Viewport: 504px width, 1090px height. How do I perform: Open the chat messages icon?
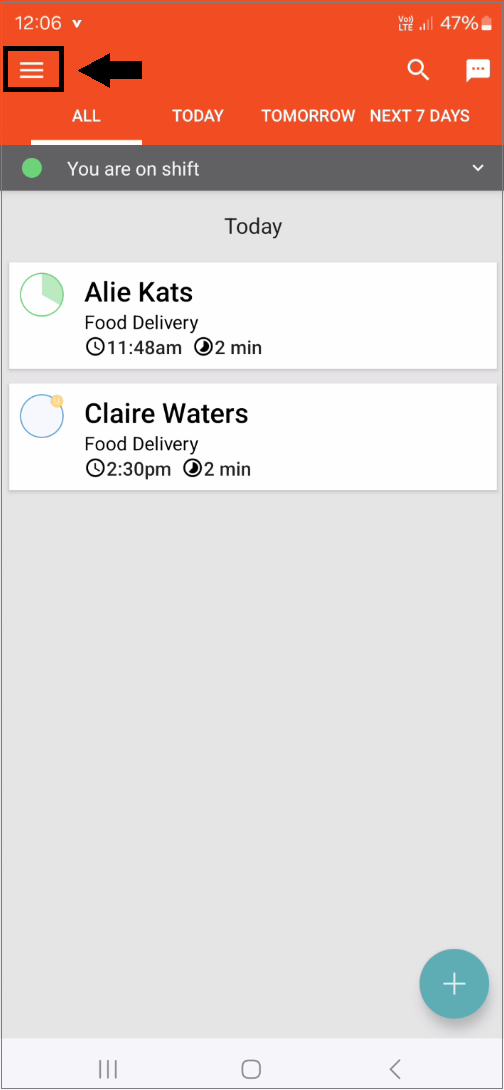click(x=478, y=70)
